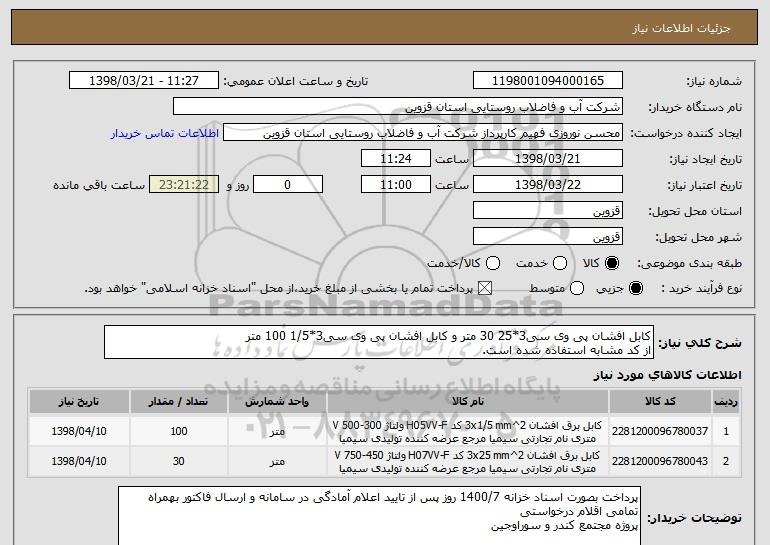Image resolution: width=770 pixels, height=545 pixels.
Task: Click the شماره نیاز field 1198001094000165
Action: [x=548, y=81]
